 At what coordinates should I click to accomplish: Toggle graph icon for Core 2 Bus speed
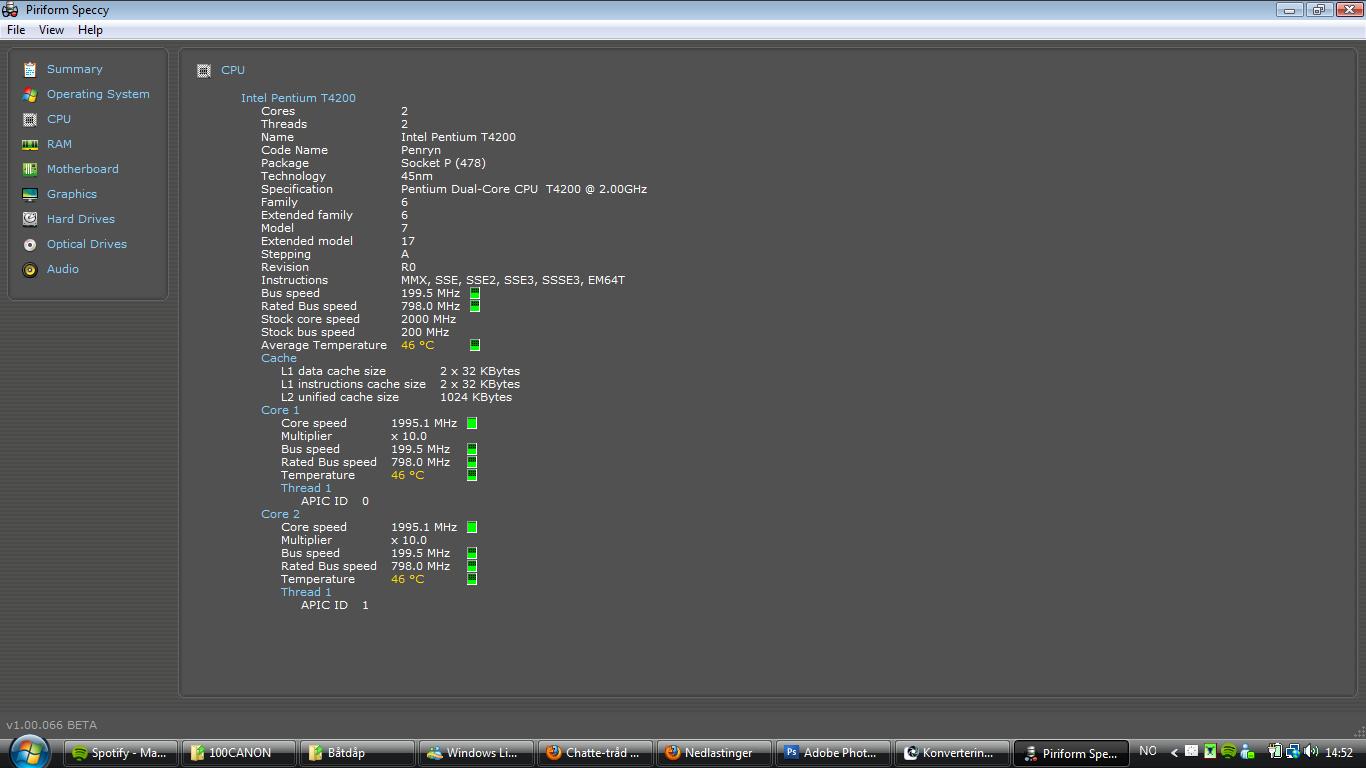472,553
